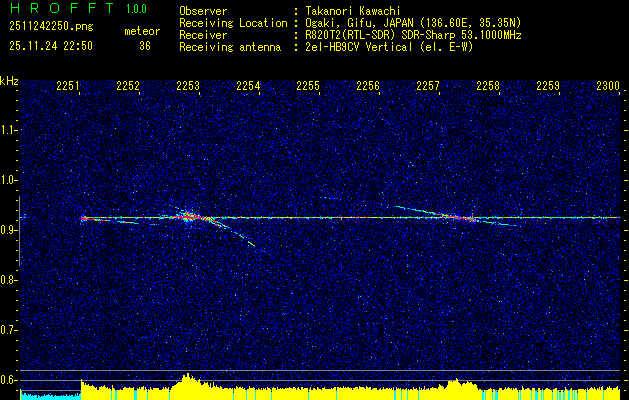Image resolution: width=629 pixels, height=400 pixels.
Task: Click the yellow signal level peak below 2253
Action: click(x=187, y=385)
